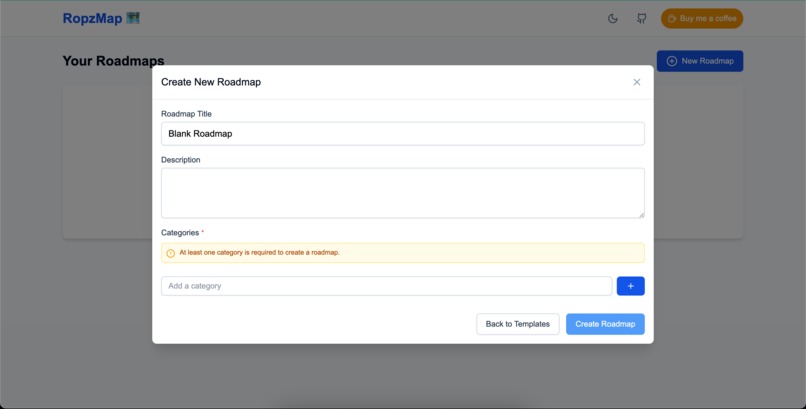
Task: Click the Add a category input
Action: click(x=387, y=286)
